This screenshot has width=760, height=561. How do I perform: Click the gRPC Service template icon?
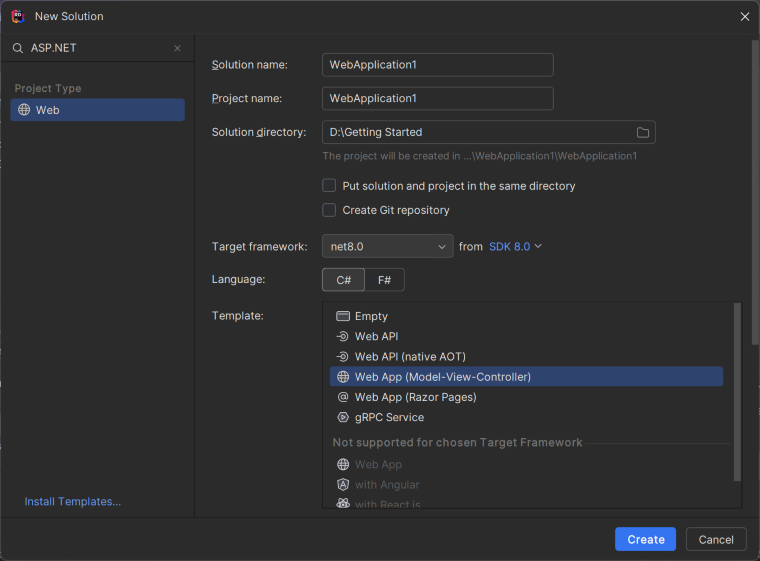click(343, 417)
